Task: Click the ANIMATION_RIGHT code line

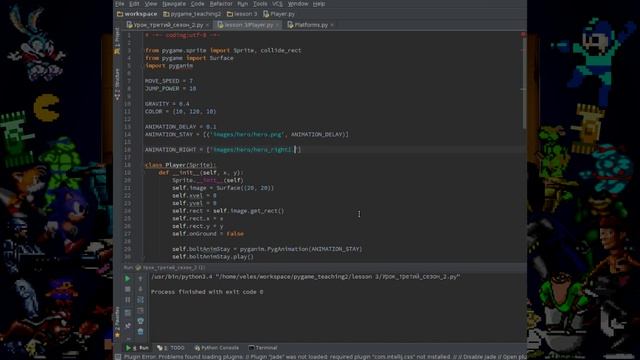Action: (x=222, y=150)
